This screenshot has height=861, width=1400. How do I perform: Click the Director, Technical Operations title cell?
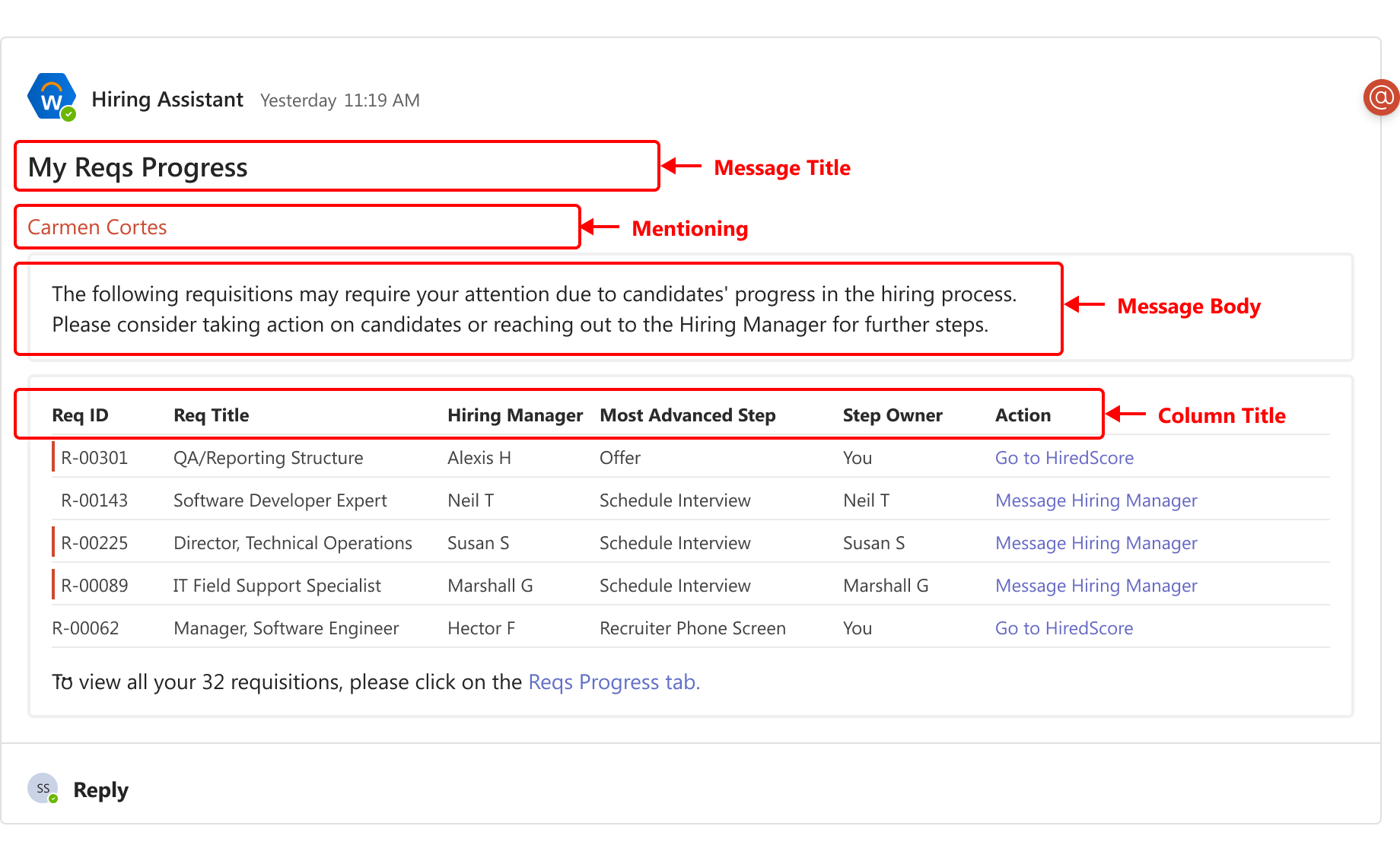pos(293,543)
